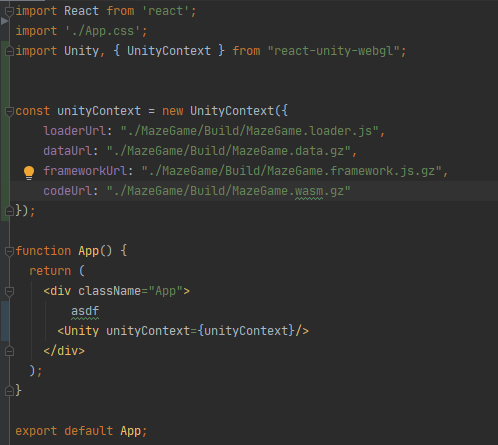Image resolution: width=498 pixels, height=445 pixels.
Task: Click fold marker at react-unity-webgl import line
Action: (x=9, y=51)
